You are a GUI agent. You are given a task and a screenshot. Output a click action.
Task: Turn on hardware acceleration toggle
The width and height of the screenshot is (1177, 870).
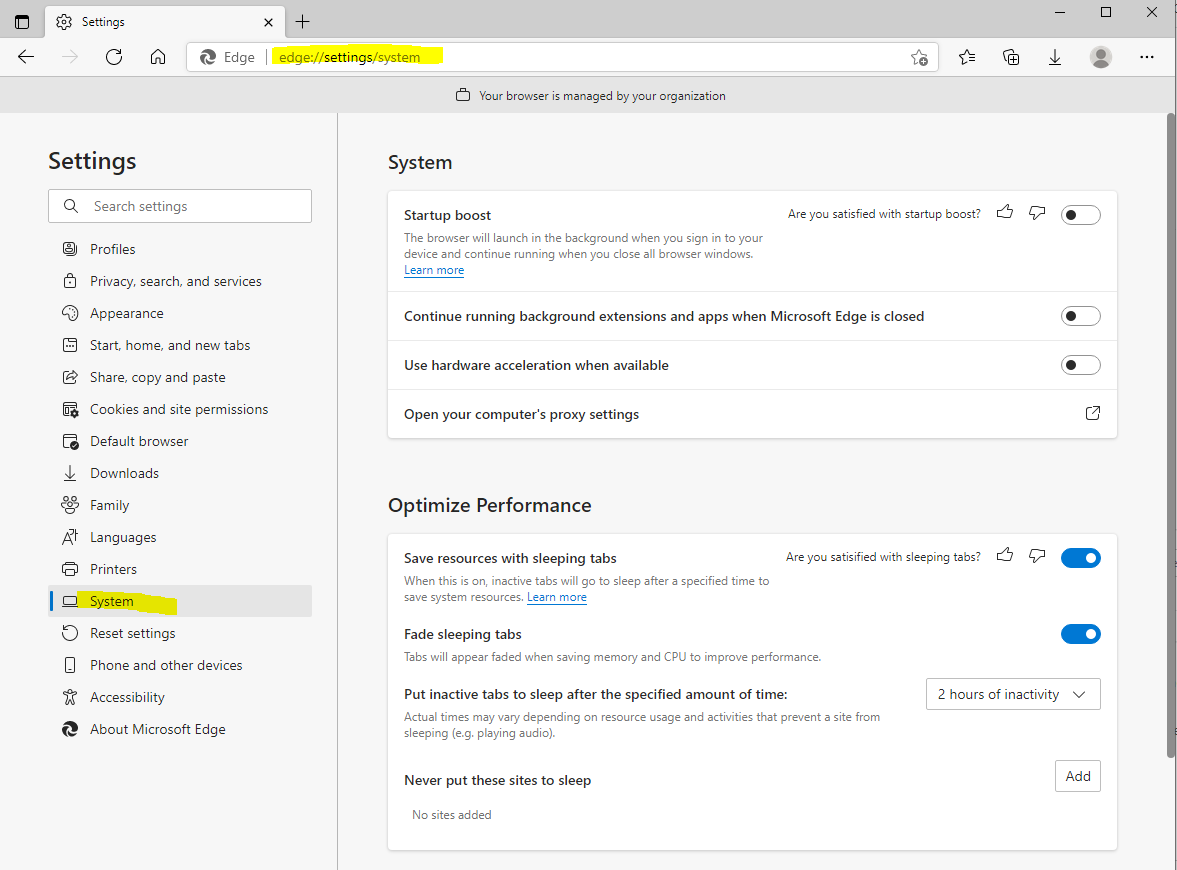coord(1080,365)
